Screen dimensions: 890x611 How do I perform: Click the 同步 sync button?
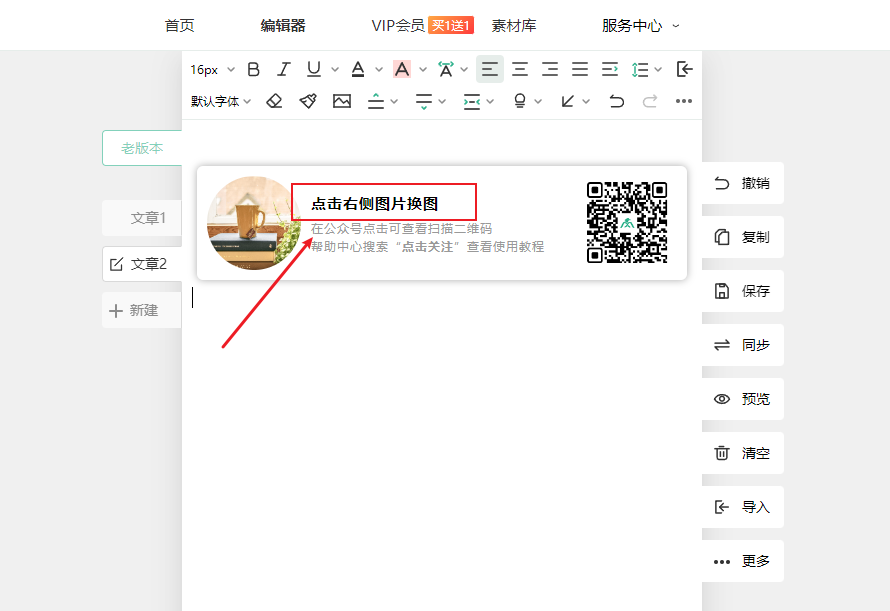pos(742,345)
